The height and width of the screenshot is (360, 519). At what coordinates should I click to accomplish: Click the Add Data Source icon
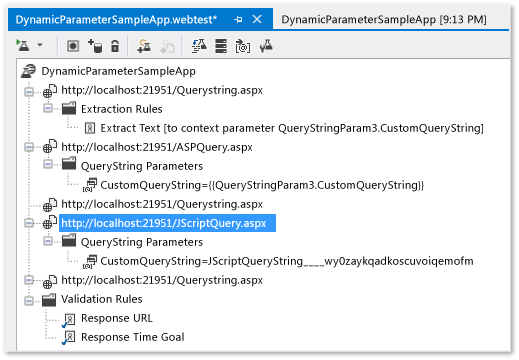pyautogui.click(x=95, y=46)
